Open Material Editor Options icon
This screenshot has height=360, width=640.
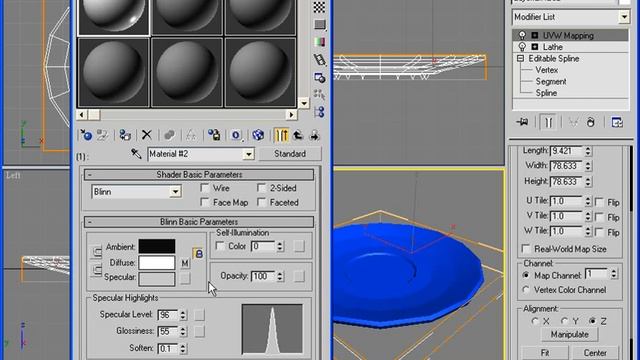pos(320,77)
